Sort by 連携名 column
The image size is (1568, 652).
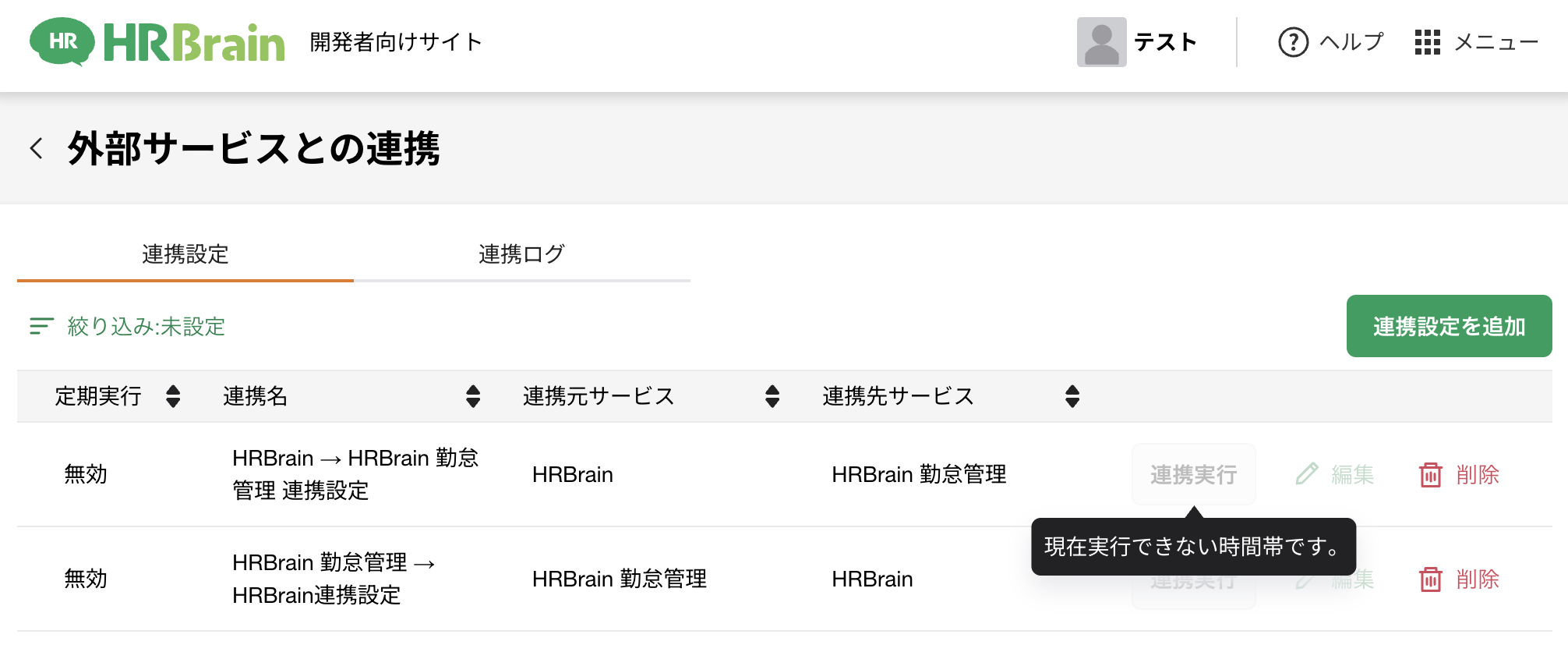pos(473,396)
